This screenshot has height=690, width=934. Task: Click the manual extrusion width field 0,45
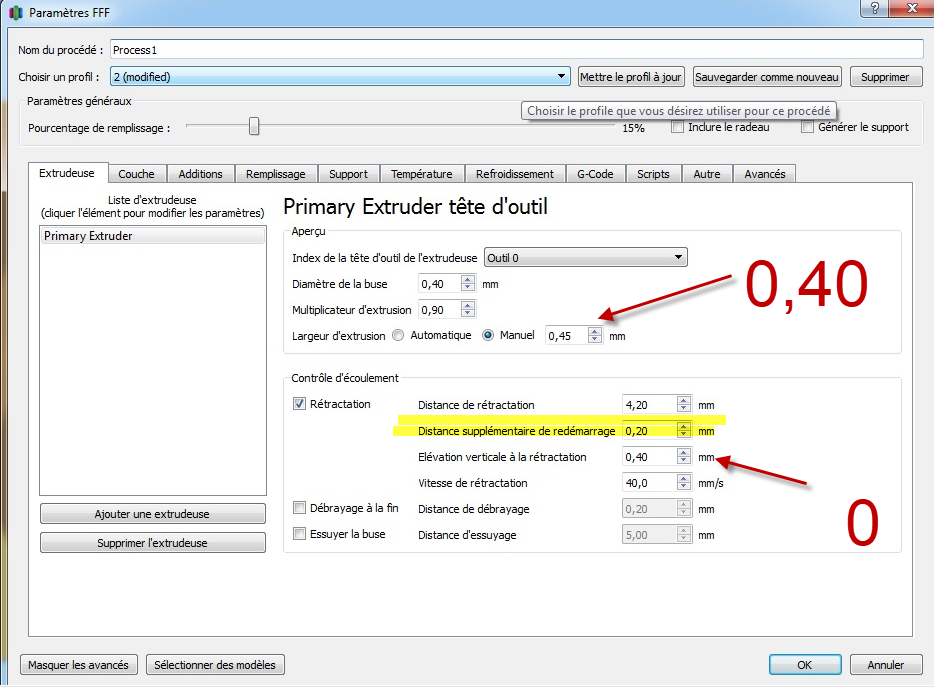tap(566, 335)
